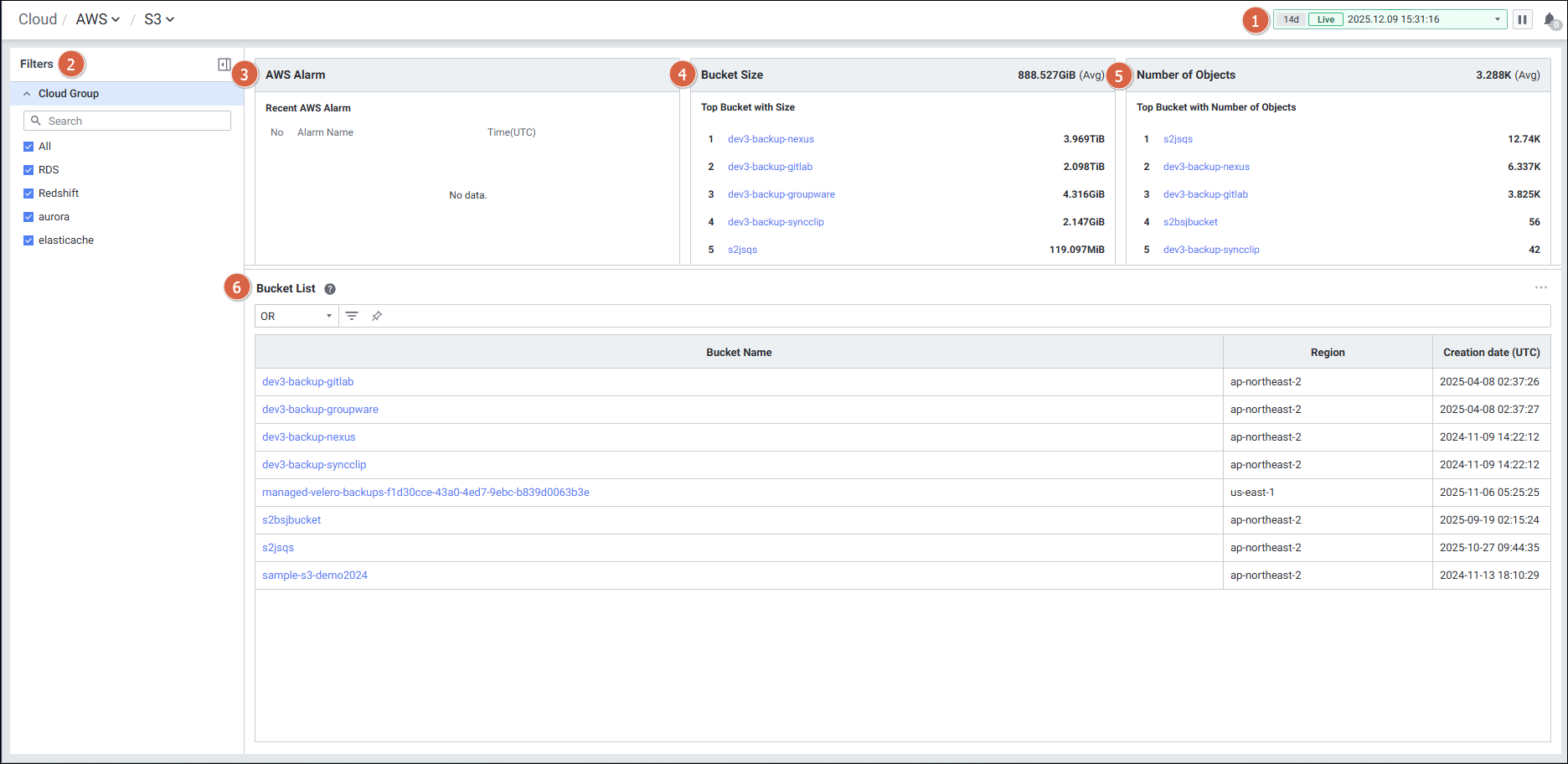Sort by the Region column header
This screenshot has width=1568, height=764.
pos(1327,353)
